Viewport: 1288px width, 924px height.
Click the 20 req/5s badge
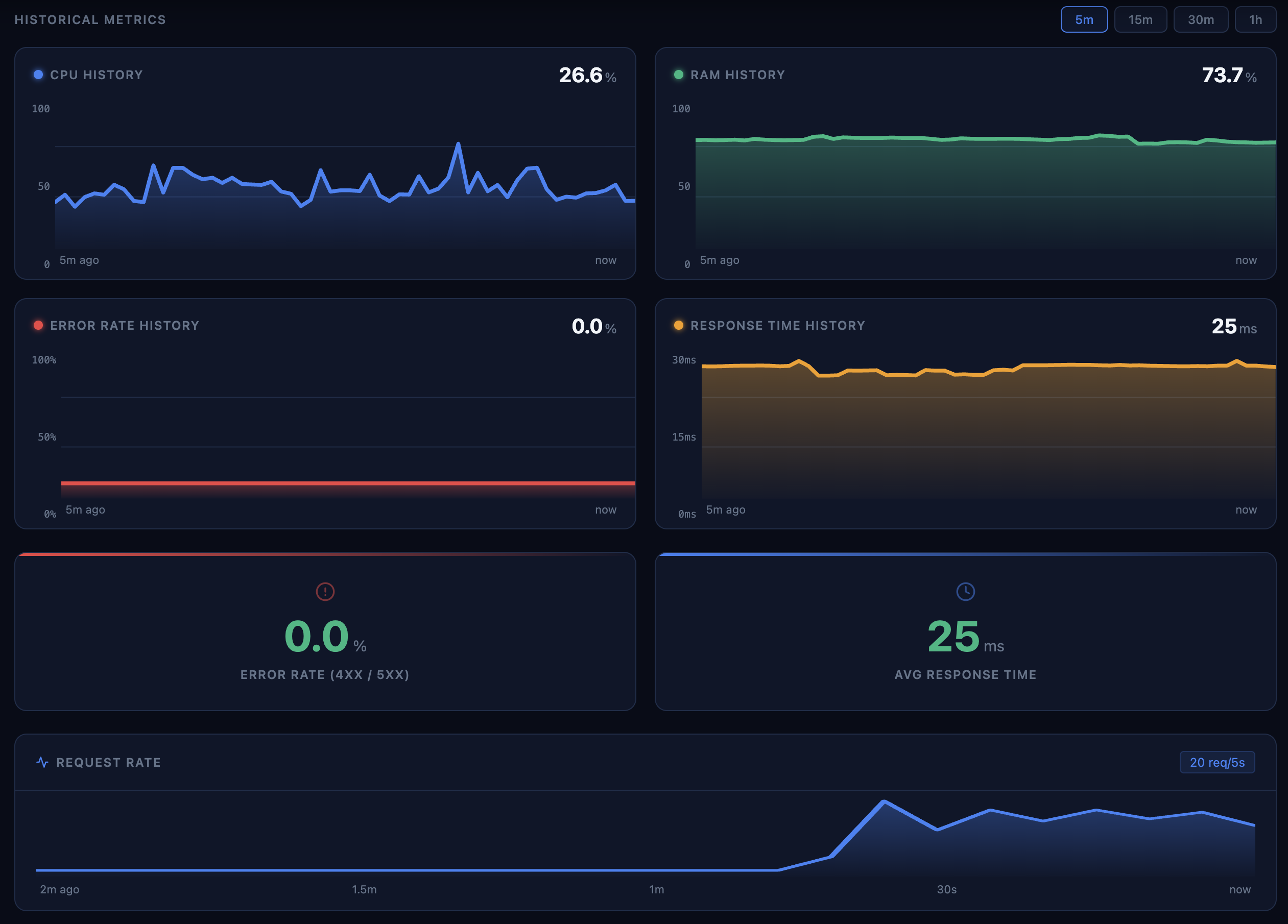click(1217, 762)
